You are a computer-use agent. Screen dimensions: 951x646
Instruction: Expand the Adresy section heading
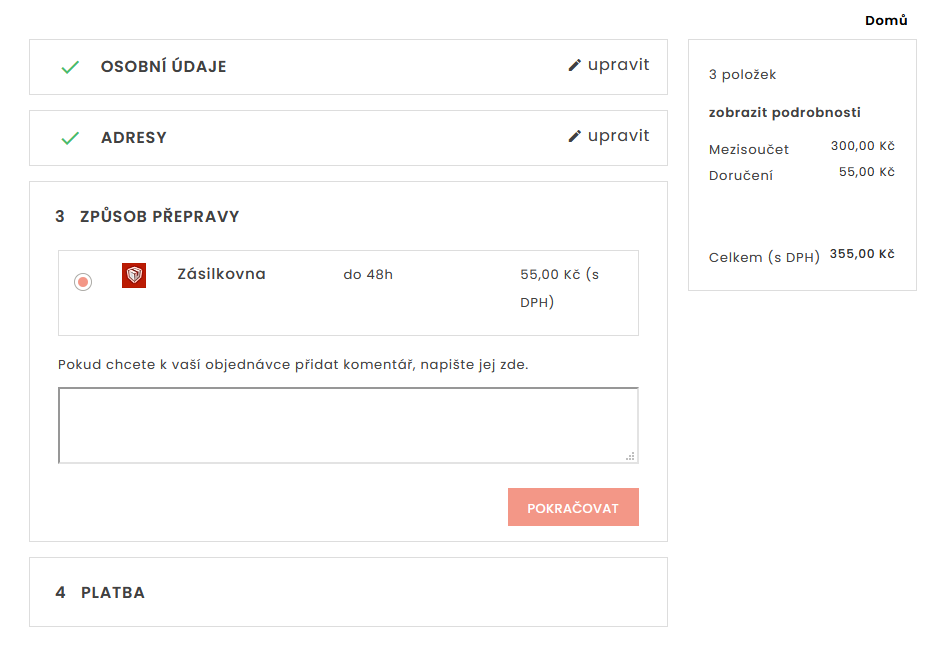coord(133,138)
